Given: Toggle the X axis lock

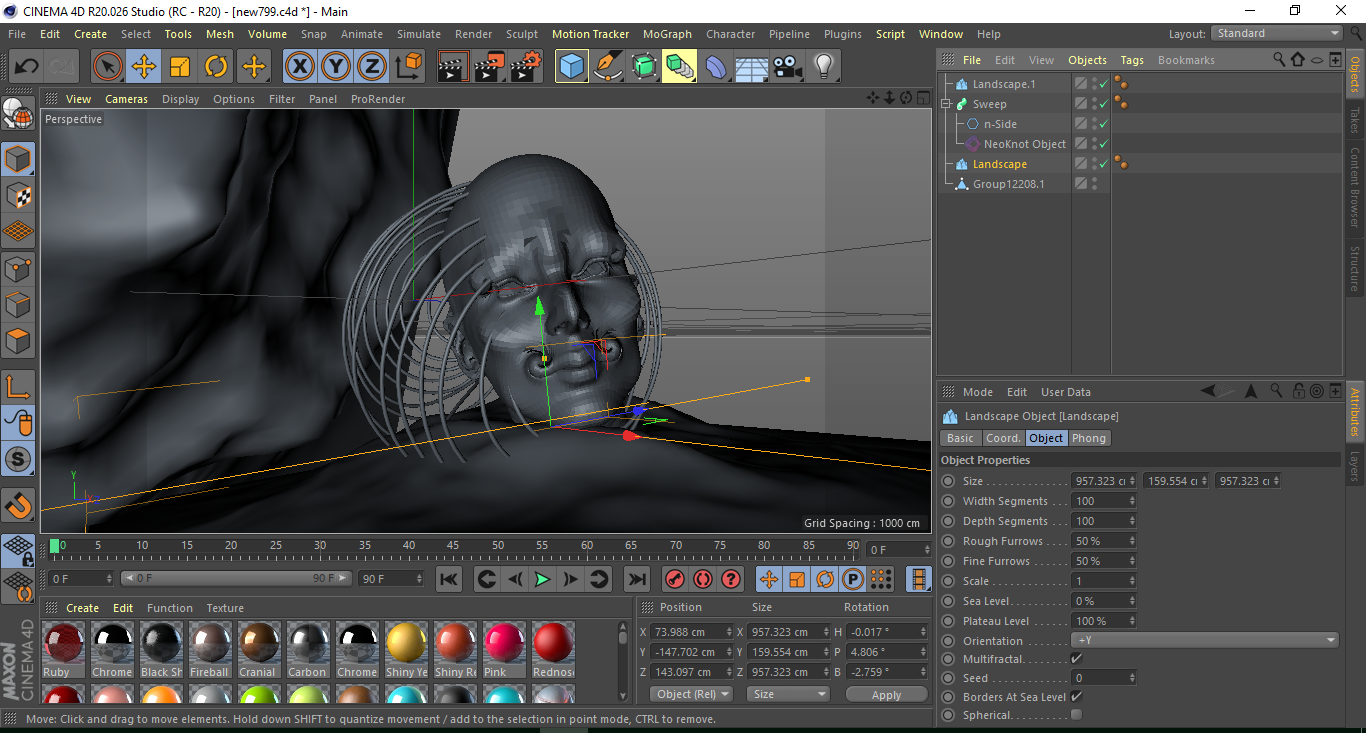Looking at the screenshot, I should 299,67.
